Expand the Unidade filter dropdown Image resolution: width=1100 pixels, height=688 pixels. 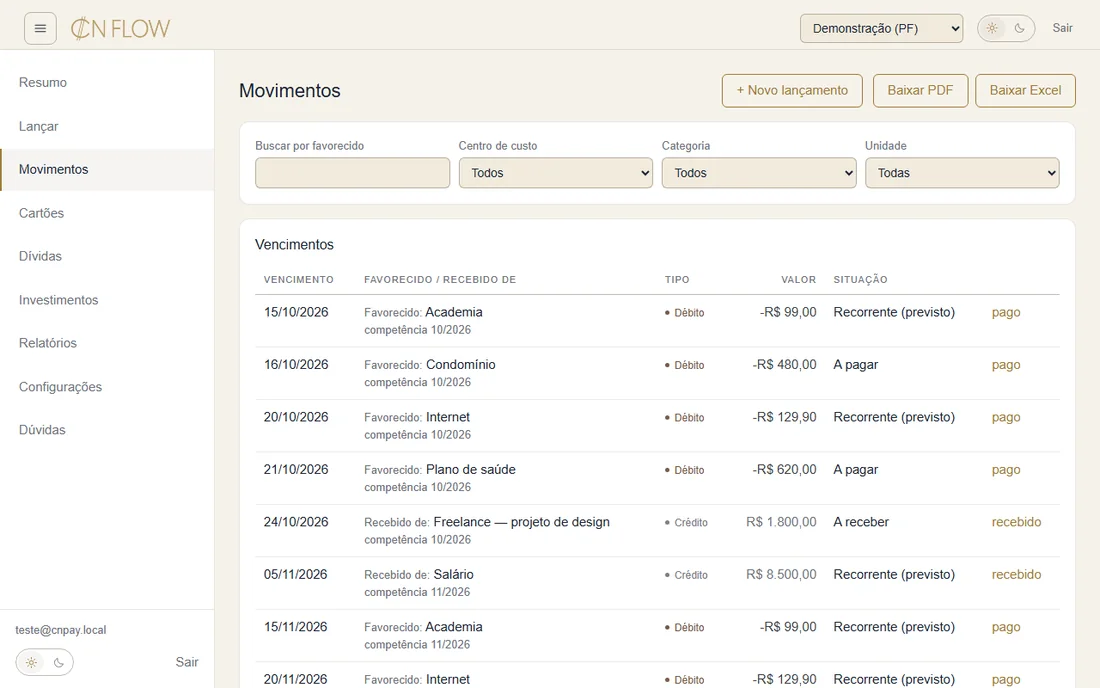[962, 173]
